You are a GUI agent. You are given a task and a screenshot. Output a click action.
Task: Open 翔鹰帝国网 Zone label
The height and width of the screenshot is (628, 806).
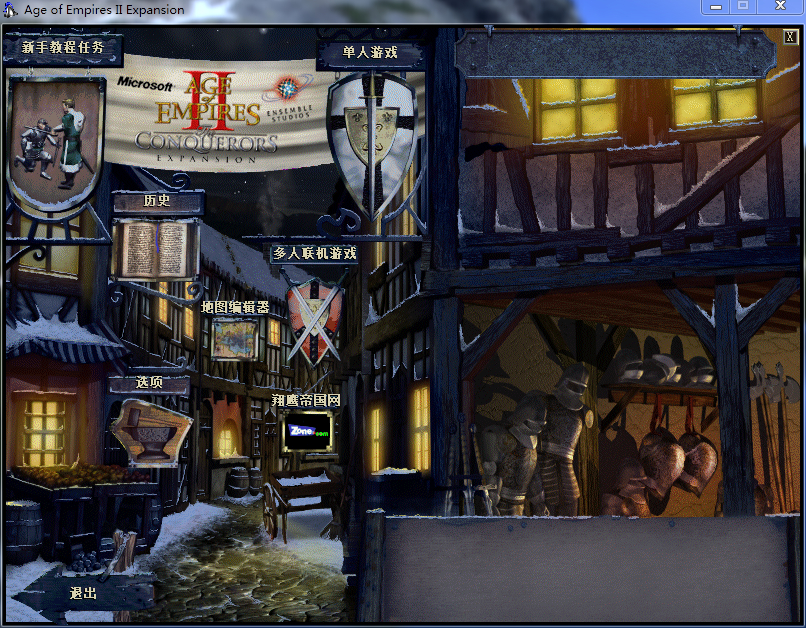(x=306, y=400)
